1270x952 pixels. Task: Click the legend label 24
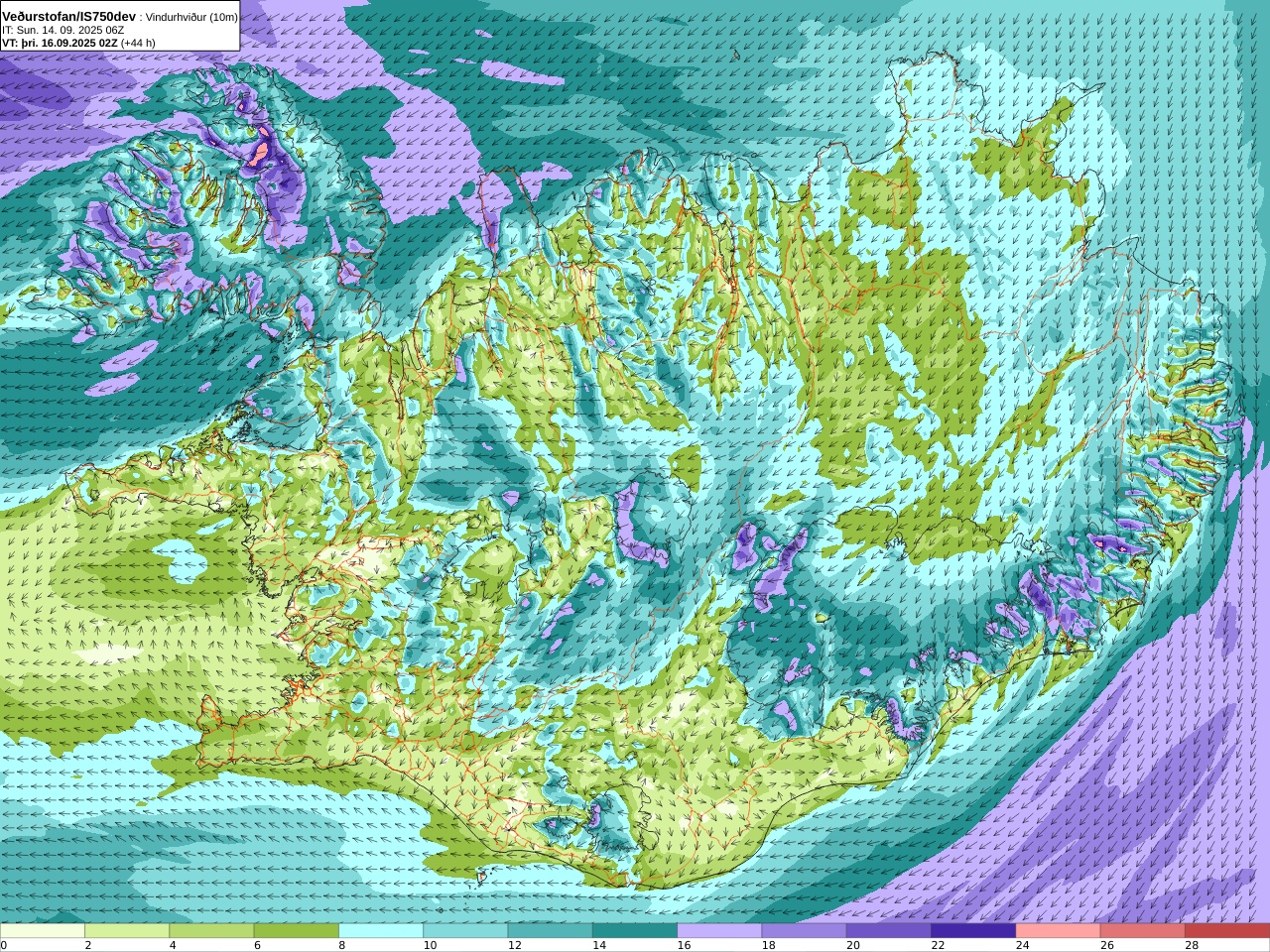pyautogui.click(x=1022, y=945)
